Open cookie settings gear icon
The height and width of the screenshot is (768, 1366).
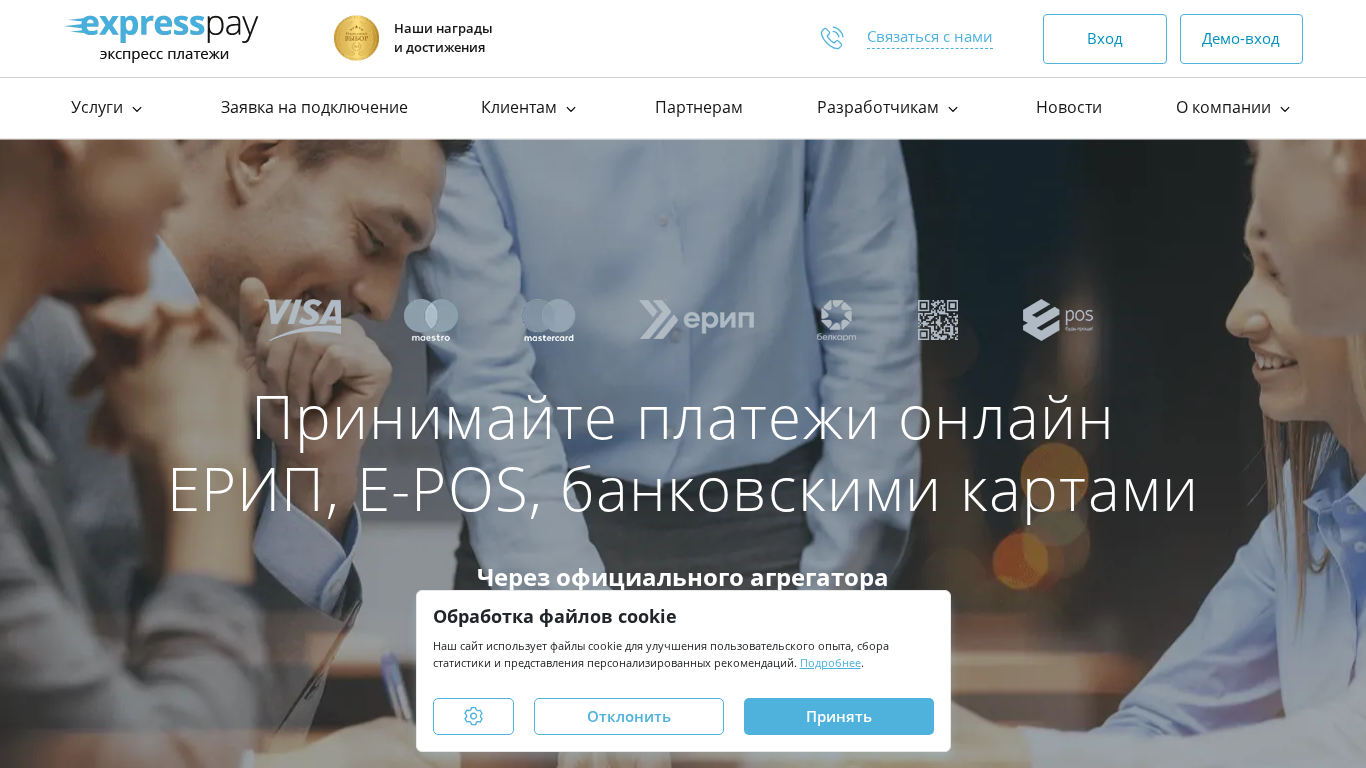point(473,716)
